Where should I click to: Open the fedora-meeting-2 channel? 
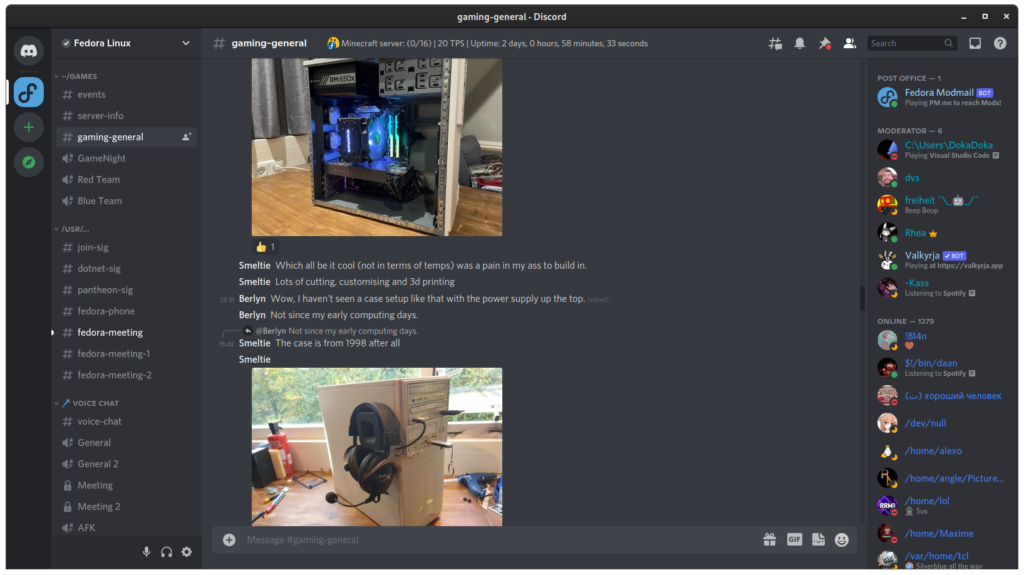click(x=124, y=375)
